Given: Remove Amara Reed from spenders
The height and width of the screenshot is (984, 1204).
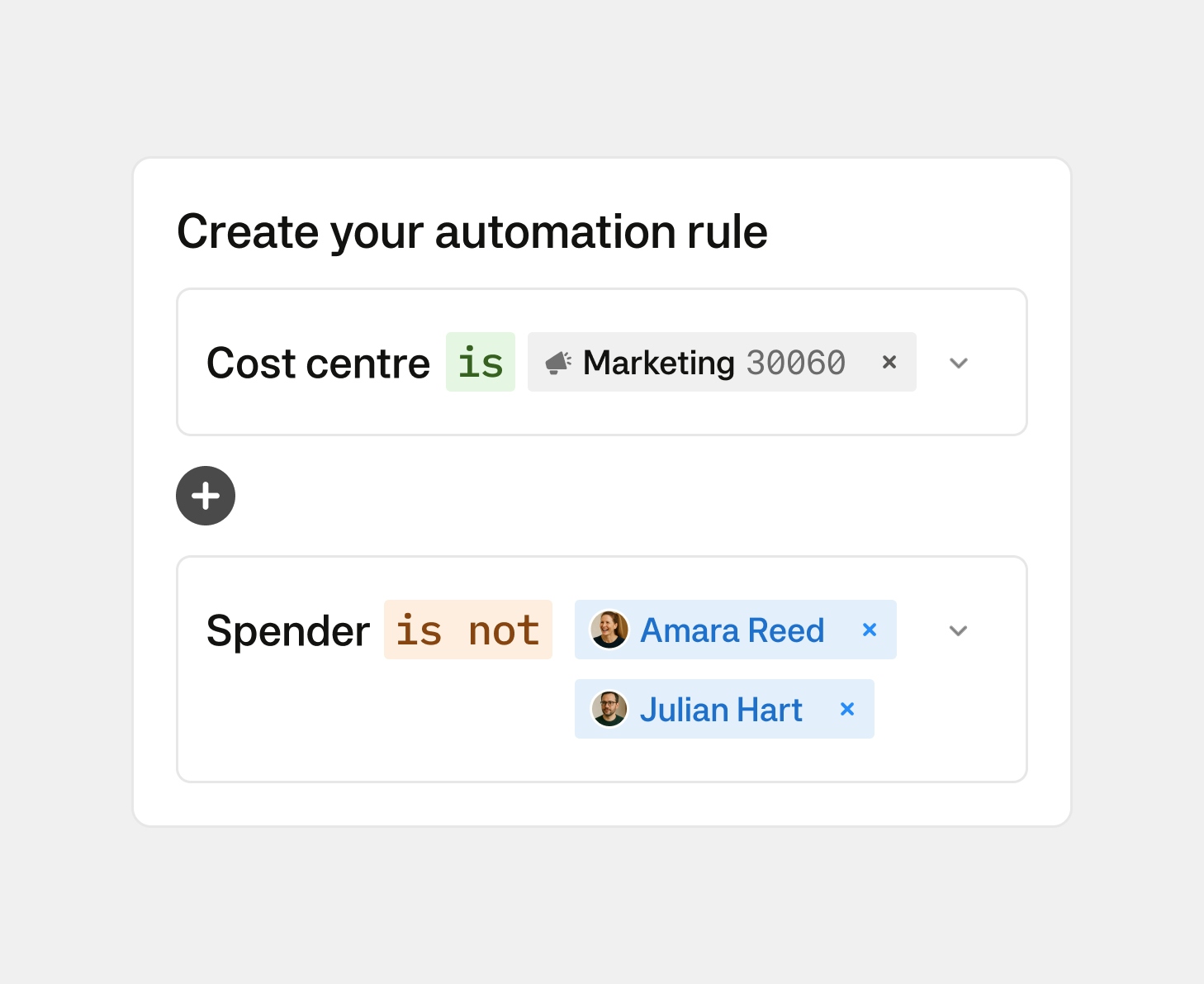Looking at the screenshot, I should (x=870, y=630).
